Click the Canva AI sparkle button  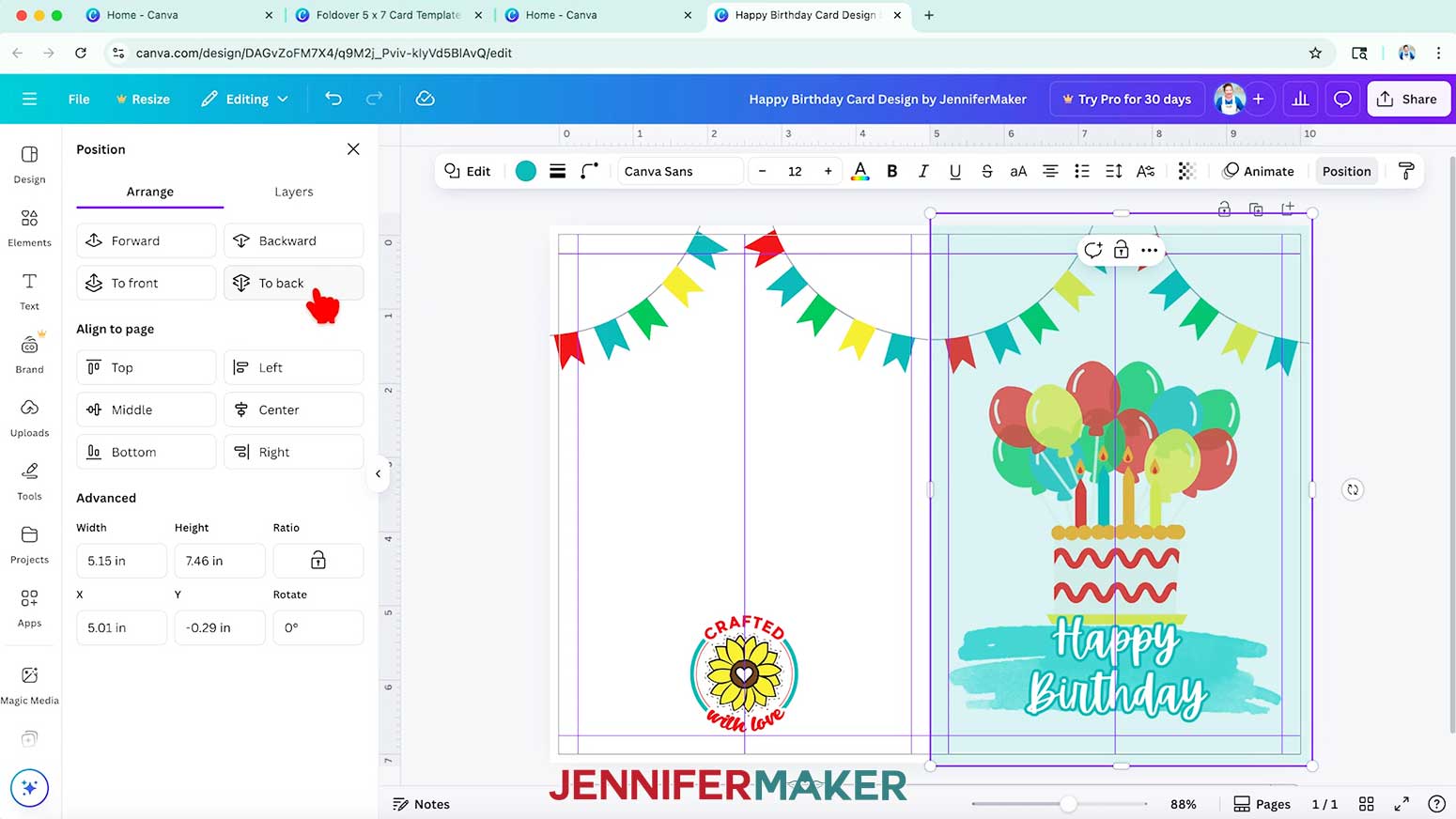point(29,788)
